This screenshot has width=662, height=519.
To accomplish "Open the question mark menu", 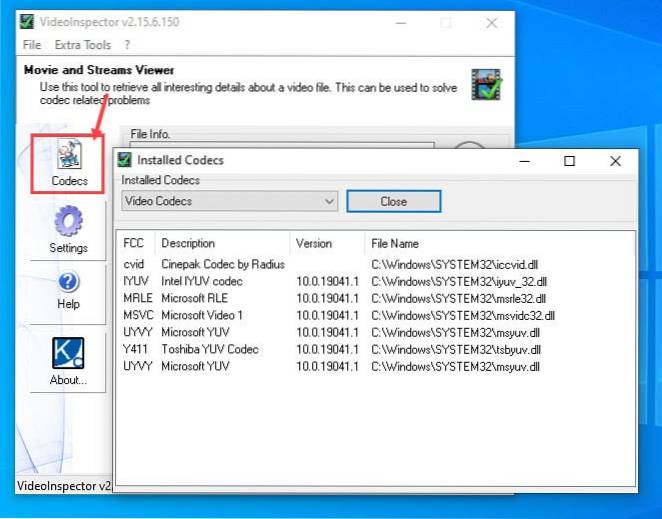I will click(x=127, y=45).
